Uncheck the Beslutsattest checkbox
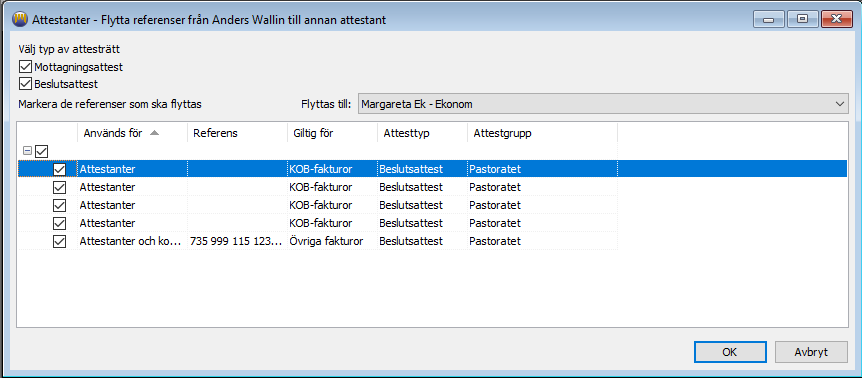Screen dimensions: 862x378 click(25, 84)
